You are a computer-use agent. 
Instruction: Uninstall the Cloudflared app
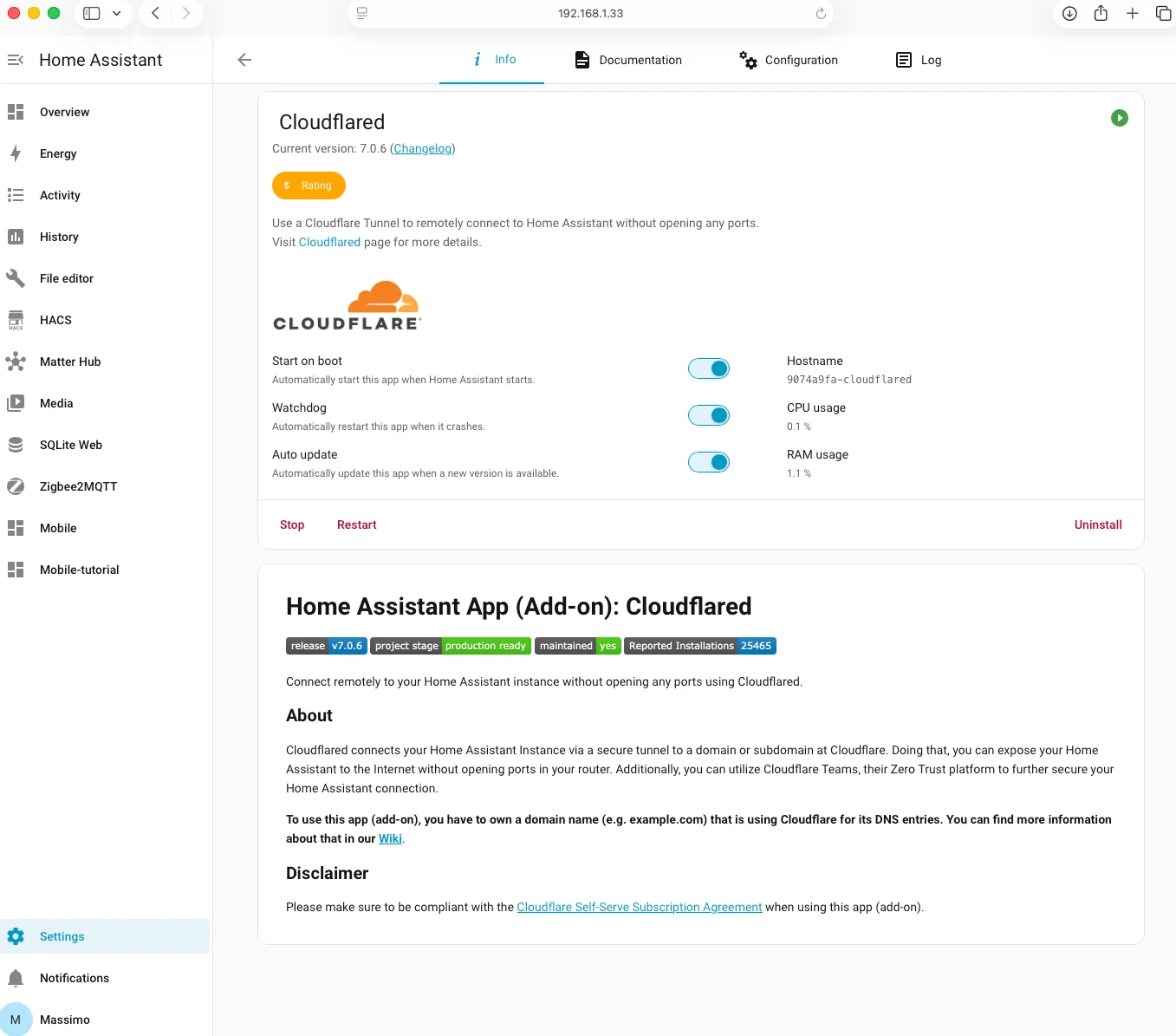point(1098,525)
